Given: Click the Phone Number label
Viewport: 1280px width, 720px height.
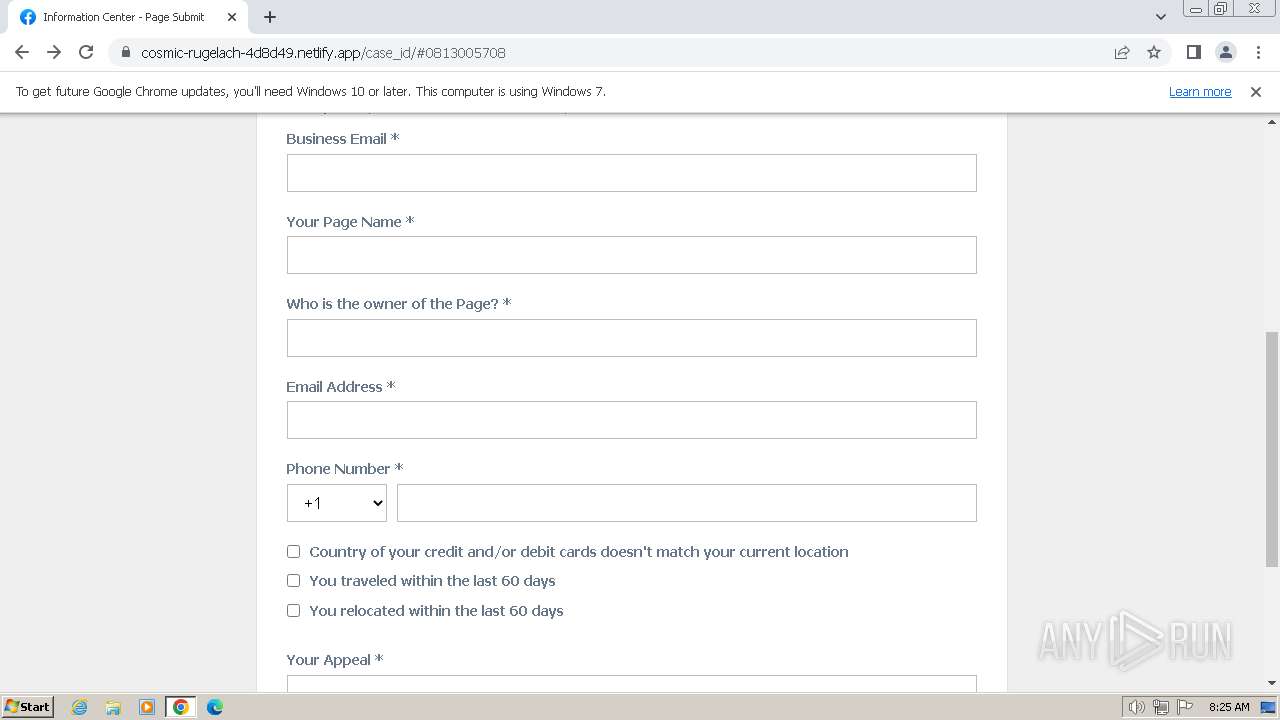Looking at the screenshot, I should 344,469.
